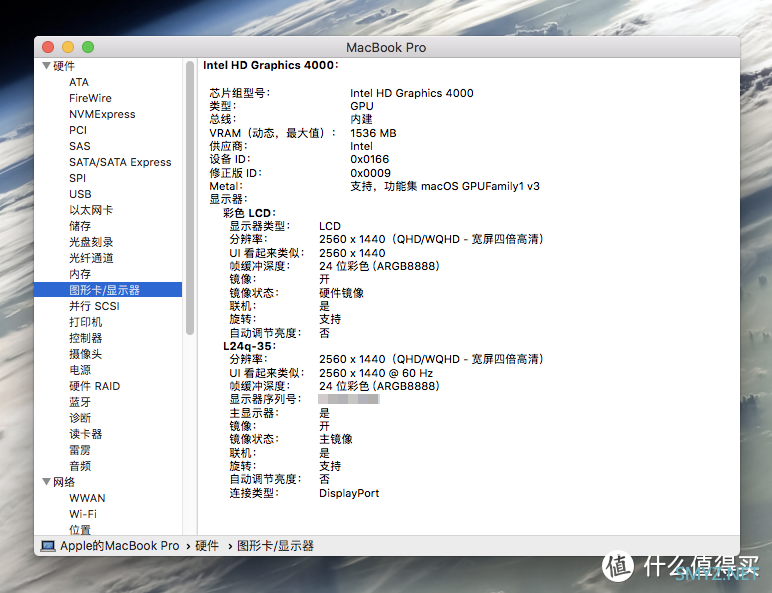Select 内存 in the sidebar
Screen dimensions: 772x593
pyautogui.click(x=80, y=274)
